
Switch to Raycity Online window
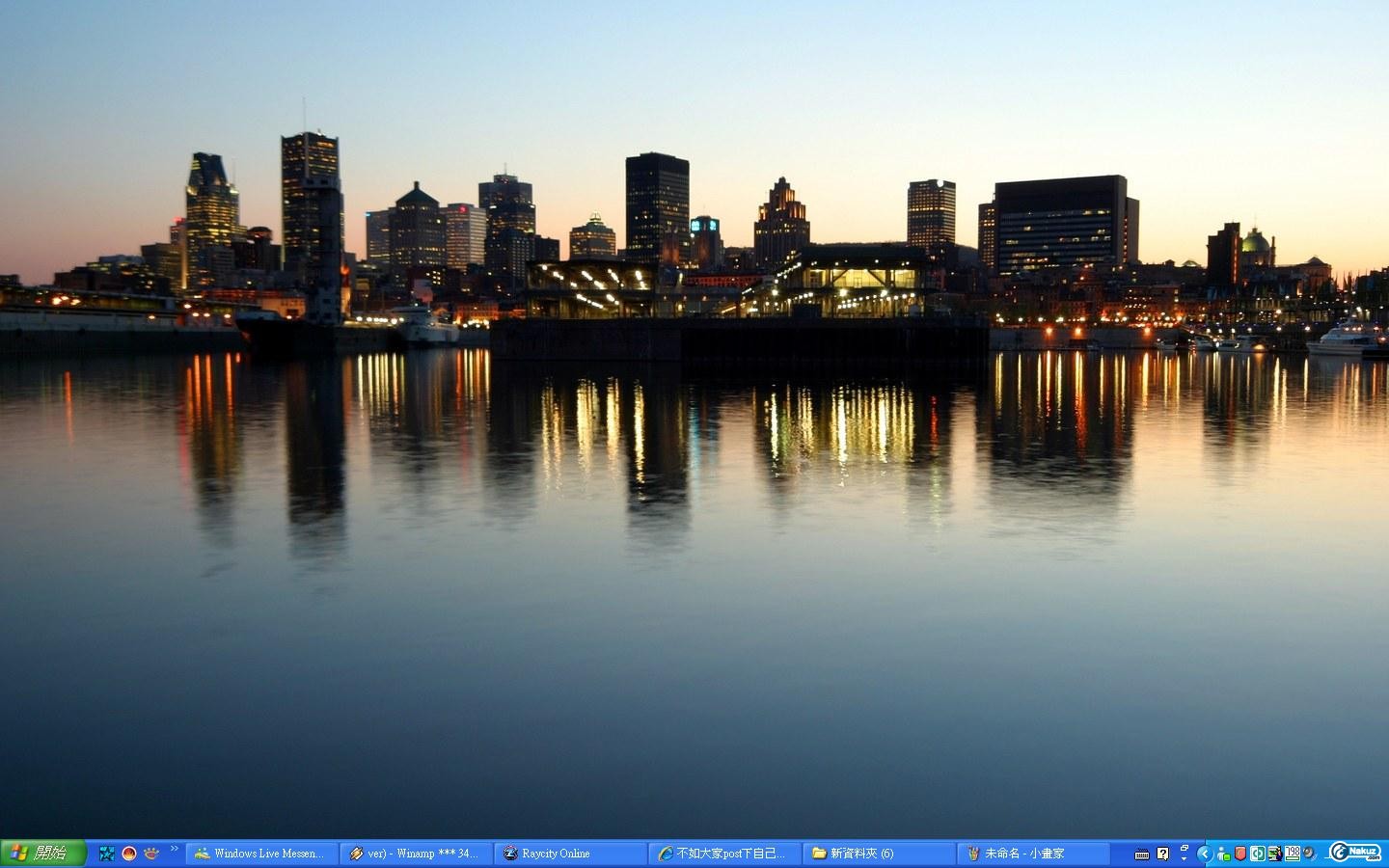point(569,854)
